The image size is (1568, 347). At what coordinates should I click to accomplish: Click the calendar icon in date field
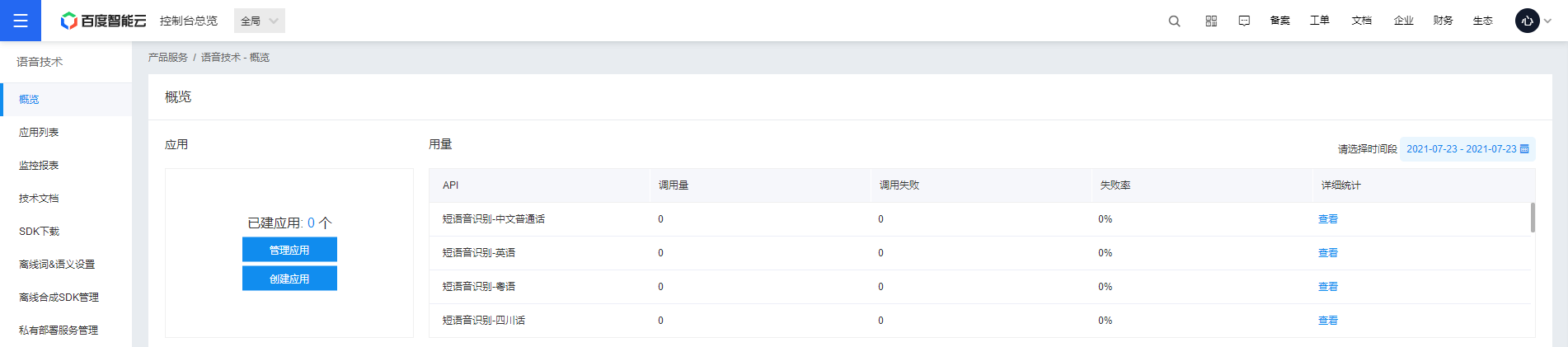click(1524, 149)
